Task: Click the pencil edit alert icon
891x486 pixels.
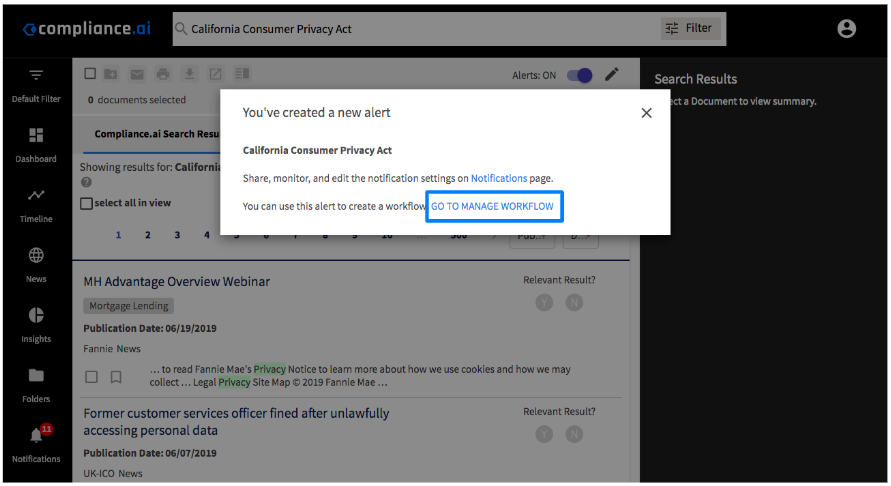Action: tap(611, 74)
